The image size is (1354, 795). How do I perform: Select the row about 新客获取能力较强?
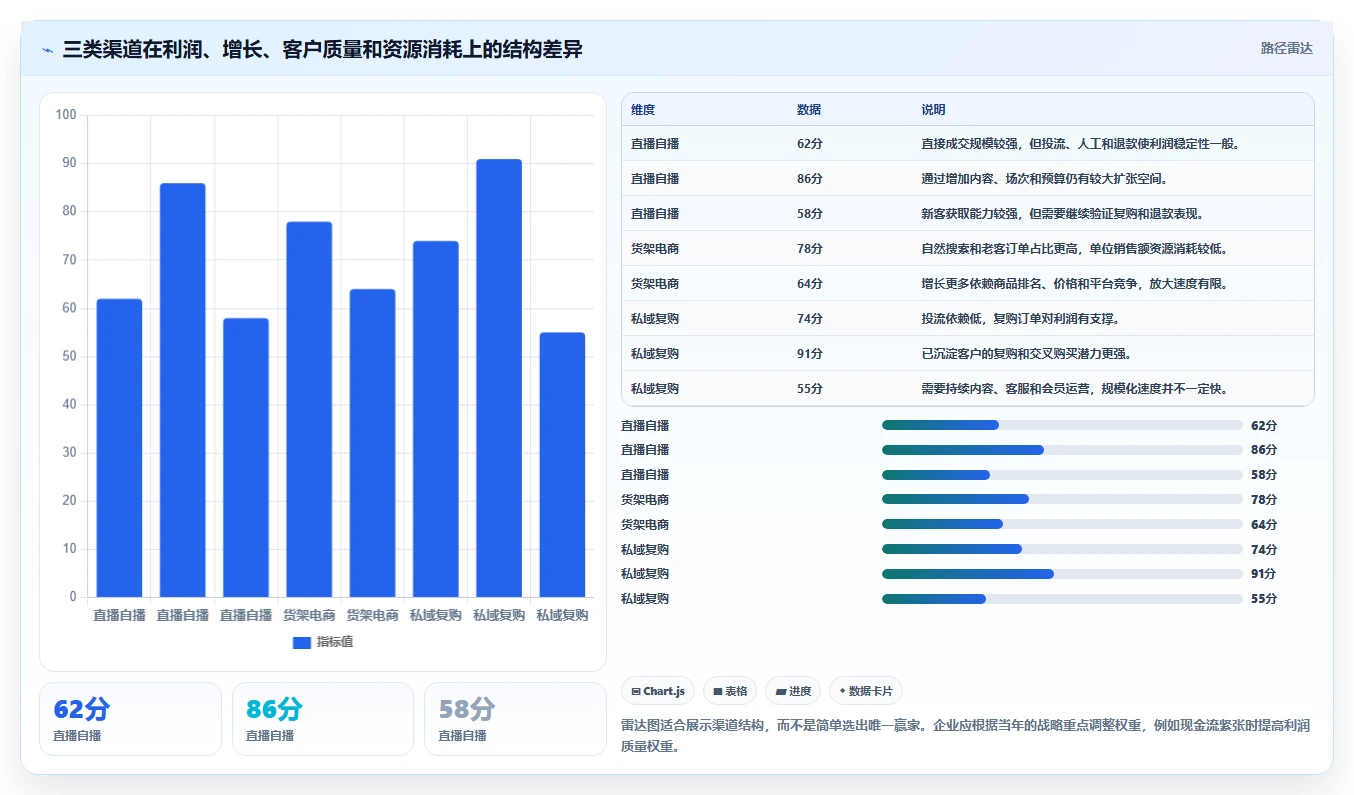[x=967, y=213]
